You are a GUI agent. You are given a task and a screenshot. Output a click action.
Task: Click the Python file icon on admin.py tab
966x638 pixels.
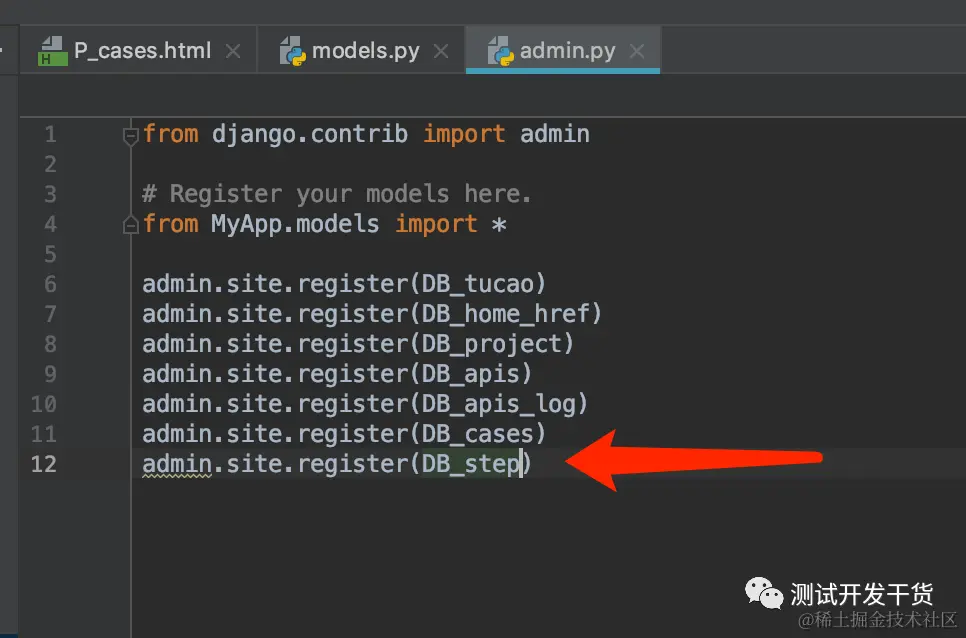(x=501, y=51)
